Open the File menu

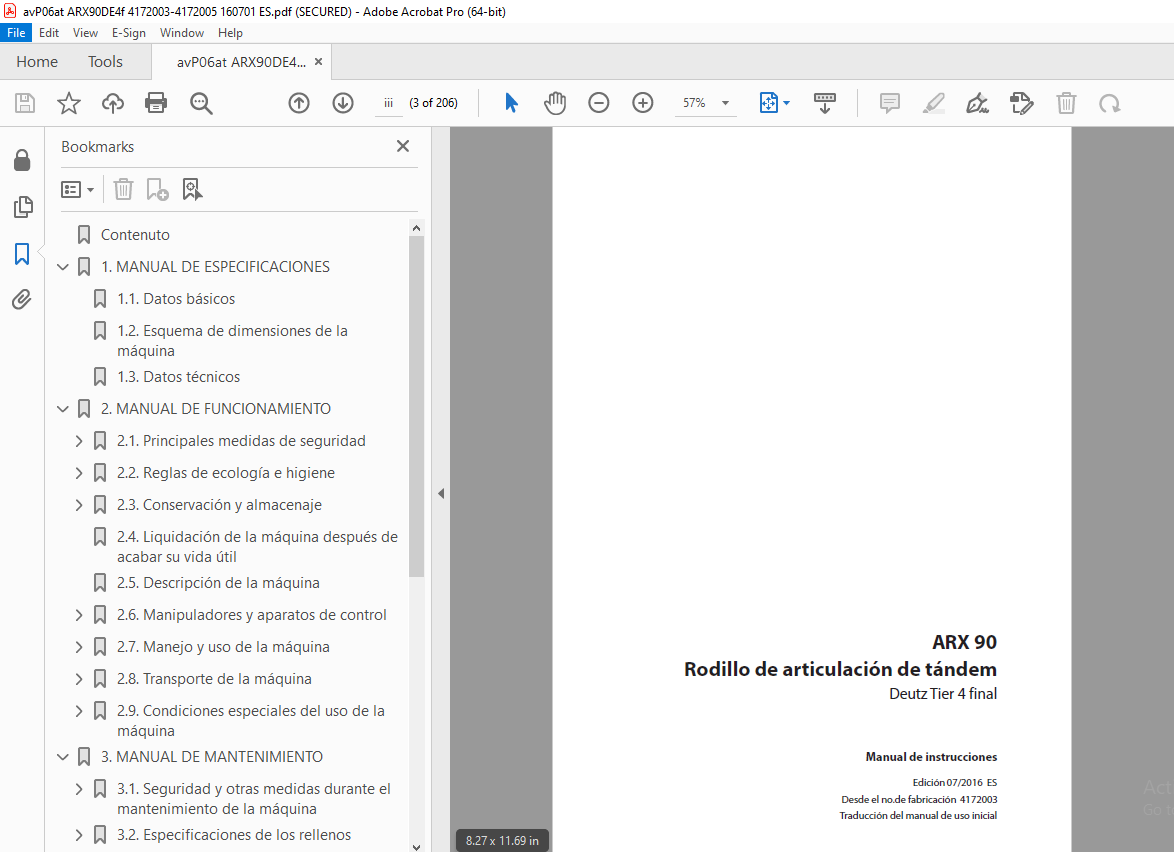point(16,33)
